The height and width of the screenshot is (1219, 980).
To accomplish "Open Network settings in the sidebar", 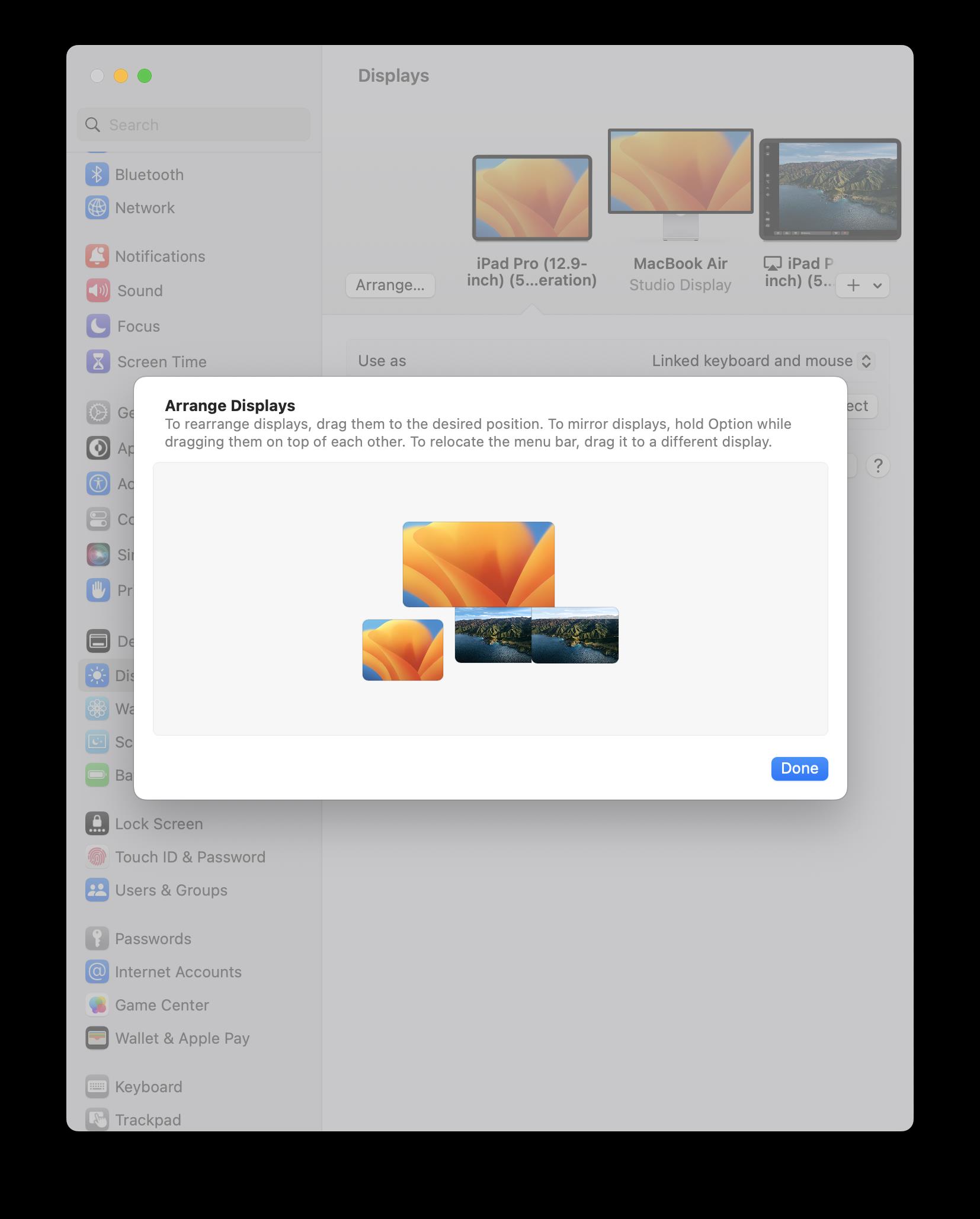I will pyautogui.click(x=145, y=208).
